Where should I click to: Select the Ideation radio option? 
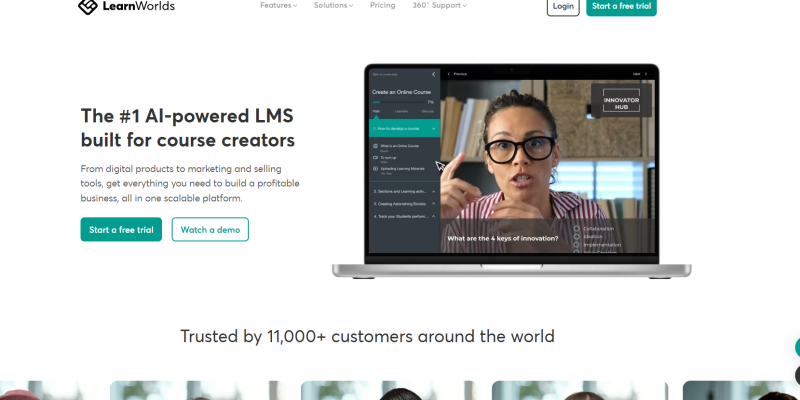tap(577, 236)
